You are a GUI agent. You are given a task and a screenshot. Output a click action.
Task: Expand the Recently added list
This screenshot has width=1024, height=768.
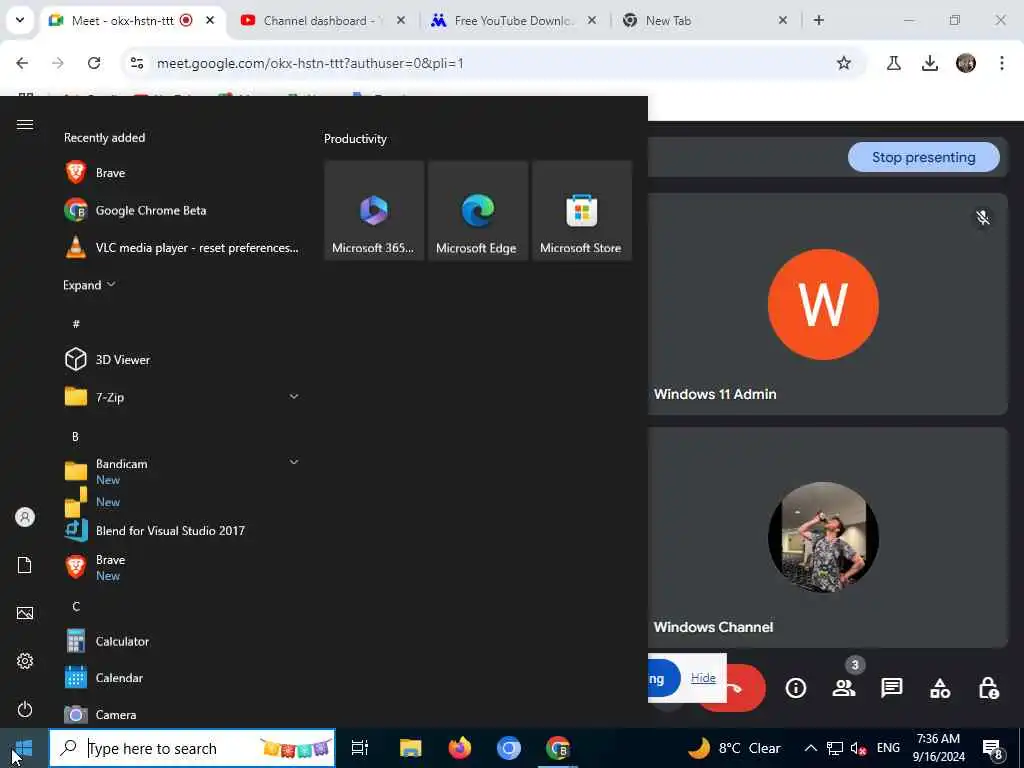(x=89, y=285)
